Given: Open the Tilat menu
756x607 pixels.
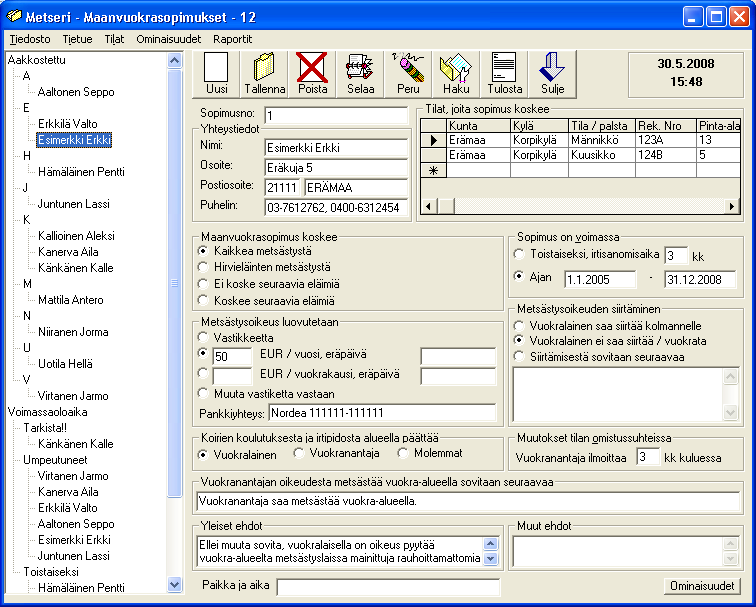Looking at the screenshot, I should point(114,39).
